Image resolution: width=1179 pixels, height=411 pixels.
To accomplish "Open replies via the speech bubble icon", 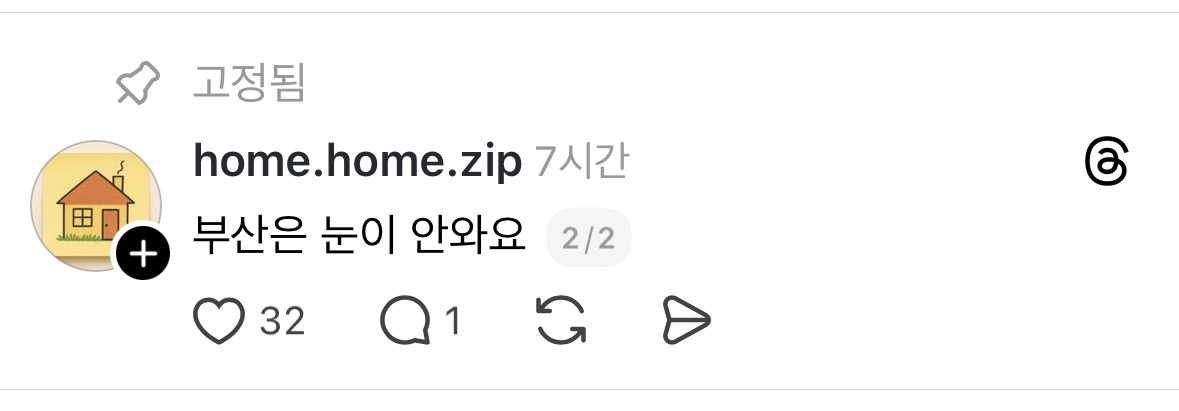I will tap(406, 321).
